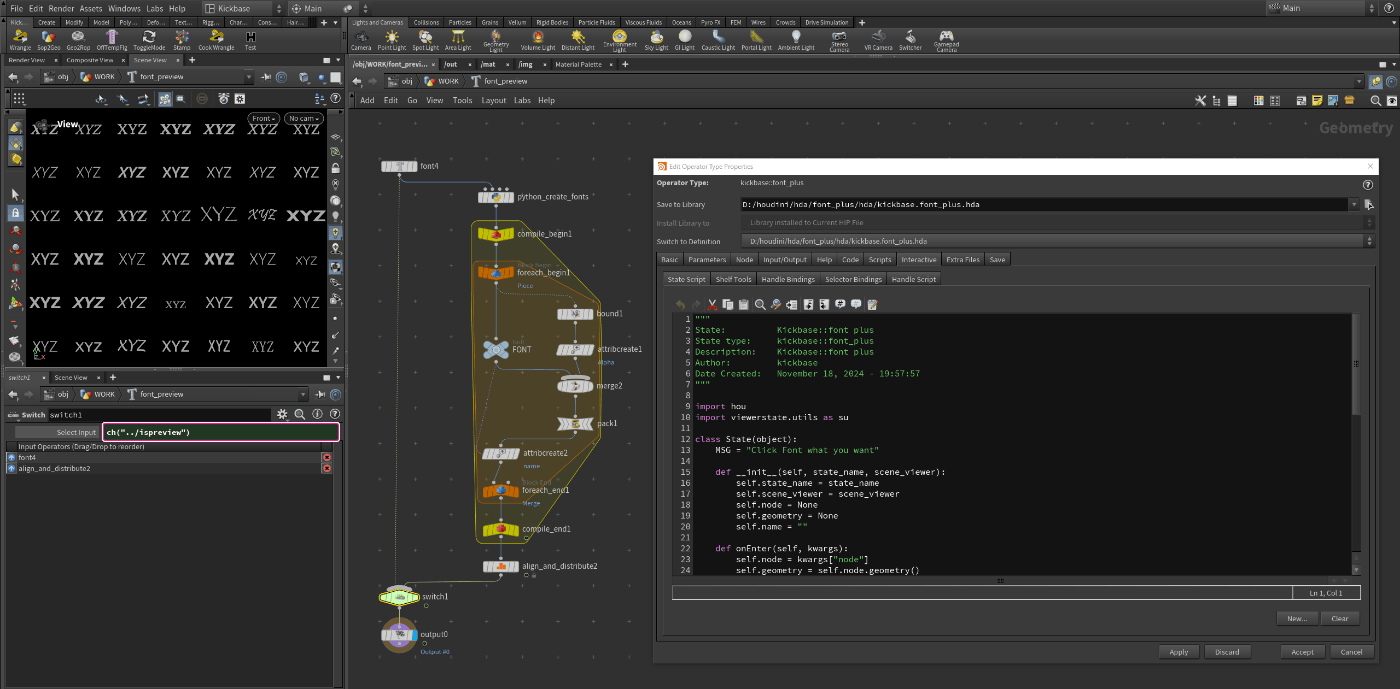Remove align_and_distribute2 input from switch
Image resolution: width=1400 pixels, height=689 pixels.
326,468
